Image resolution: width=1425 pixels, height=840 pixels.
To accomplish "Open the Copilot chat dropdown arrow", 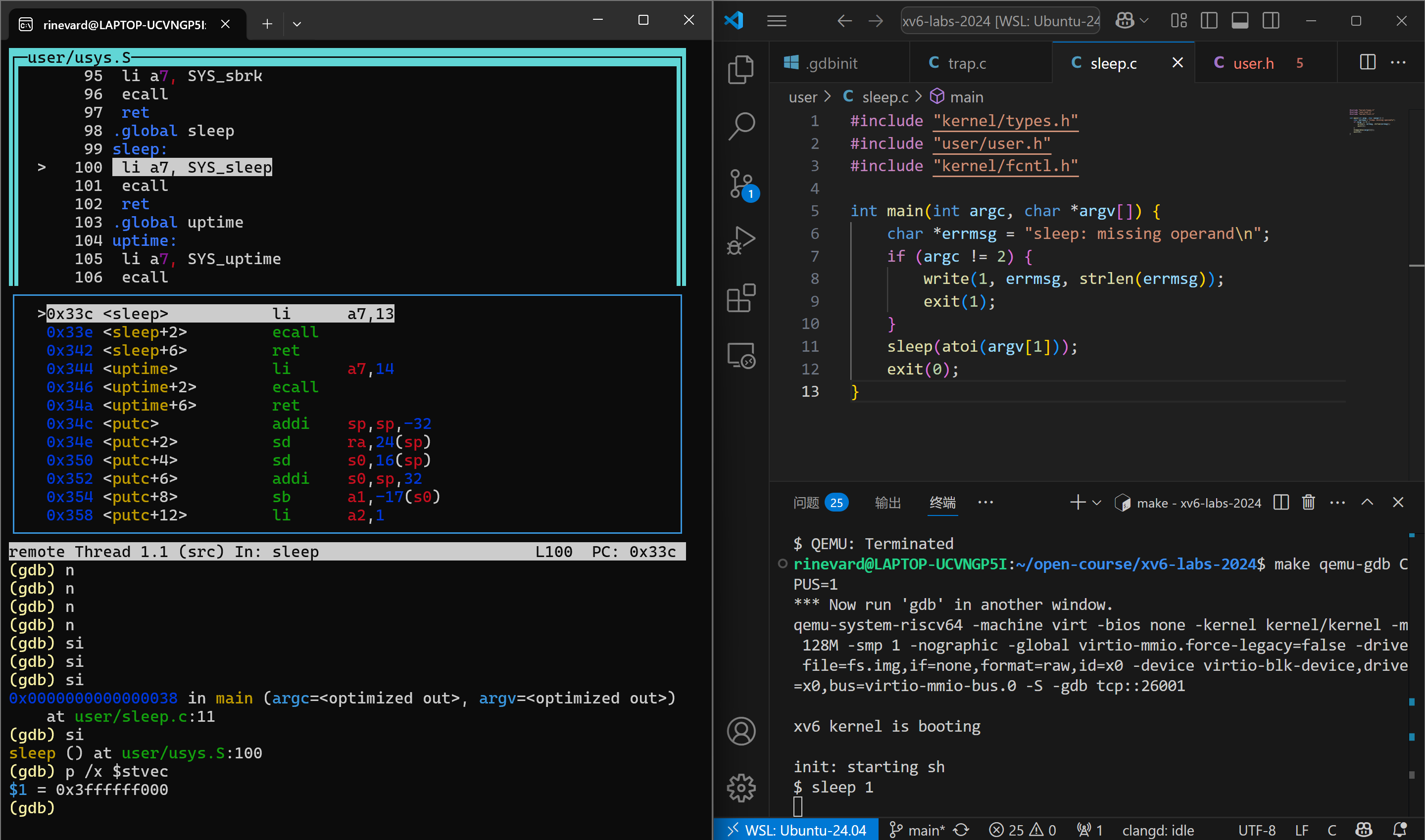I will (1144, 21).
